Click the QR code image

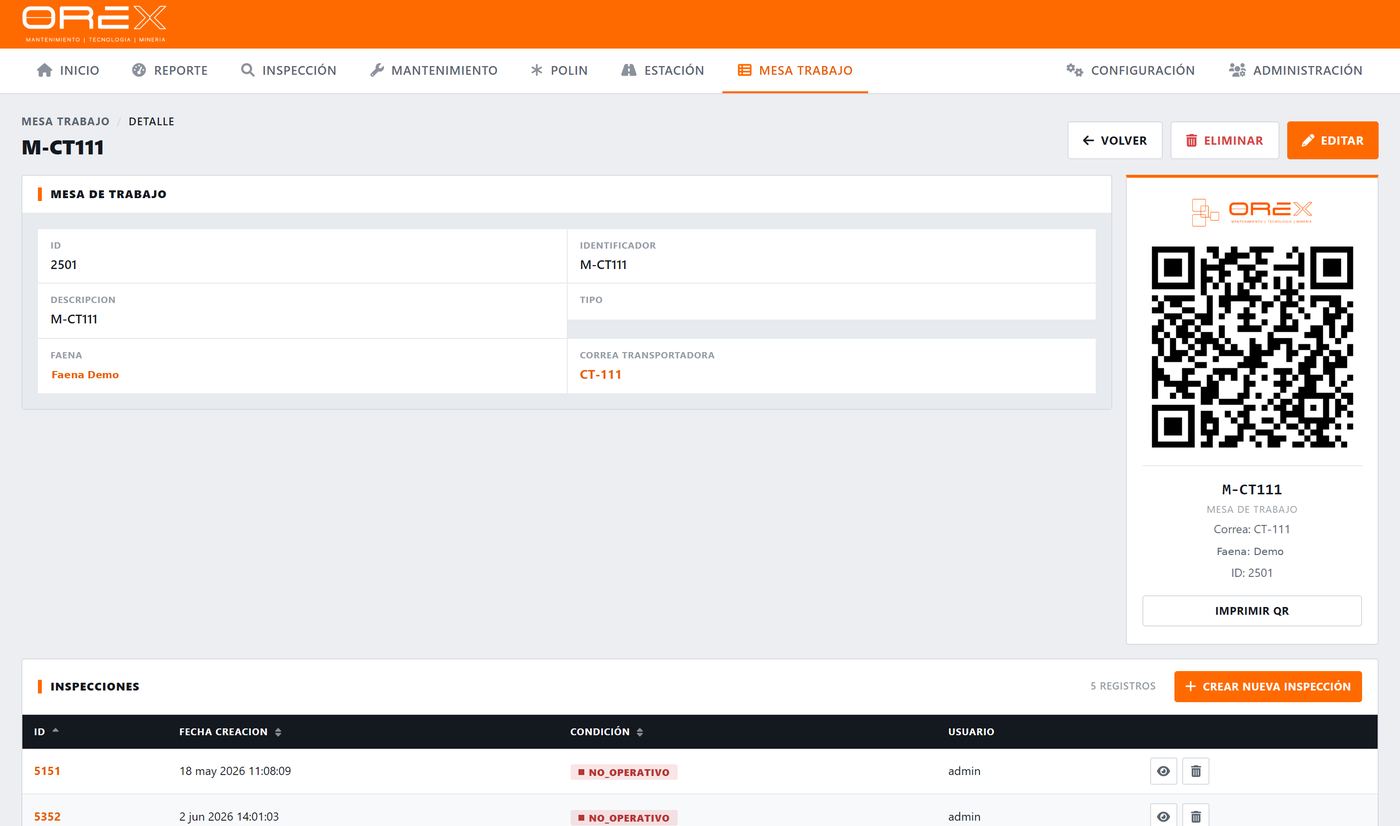pos(1252,347)
